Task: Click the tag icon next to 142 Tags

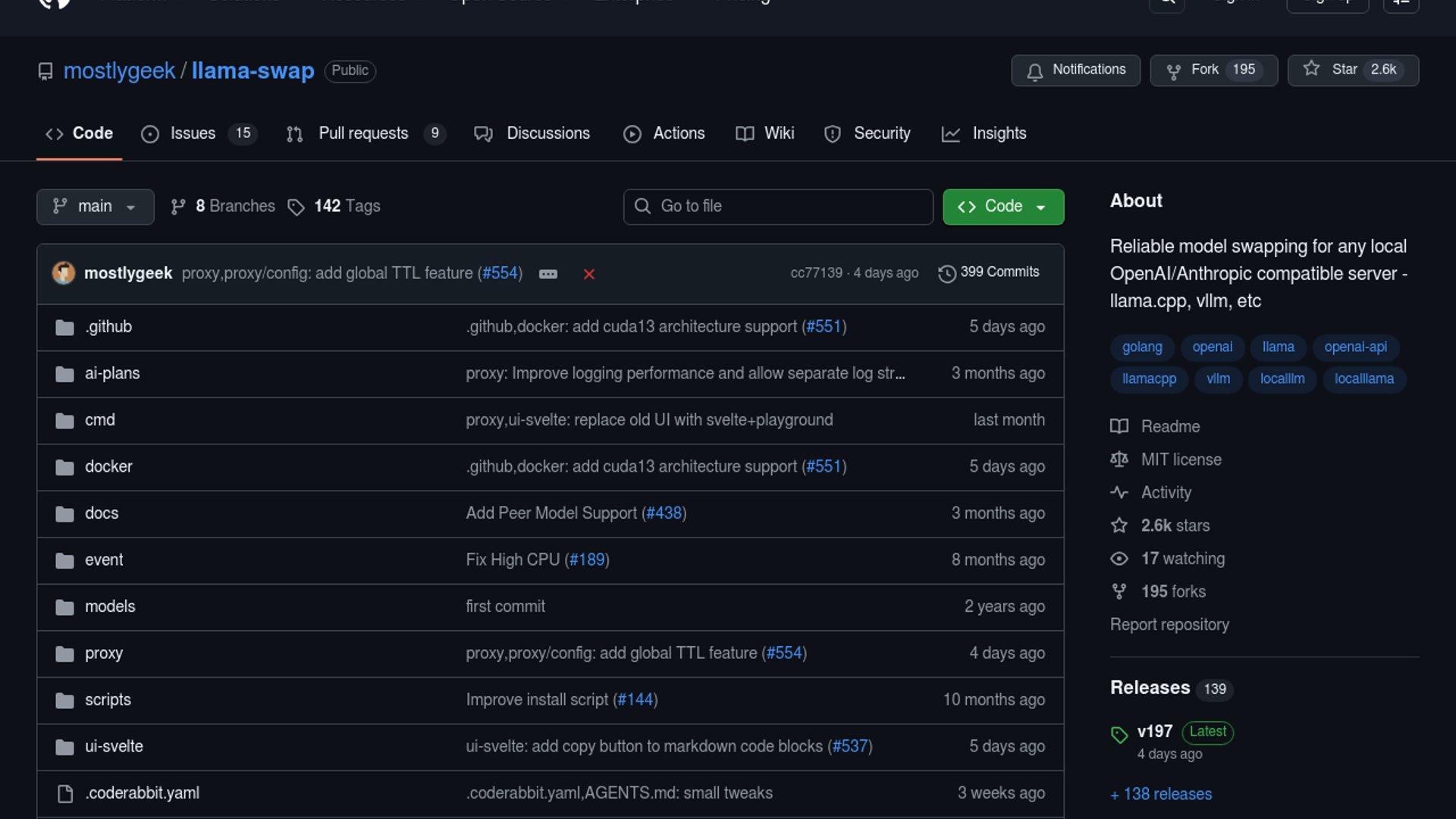Action: click(x=296, y=207)
